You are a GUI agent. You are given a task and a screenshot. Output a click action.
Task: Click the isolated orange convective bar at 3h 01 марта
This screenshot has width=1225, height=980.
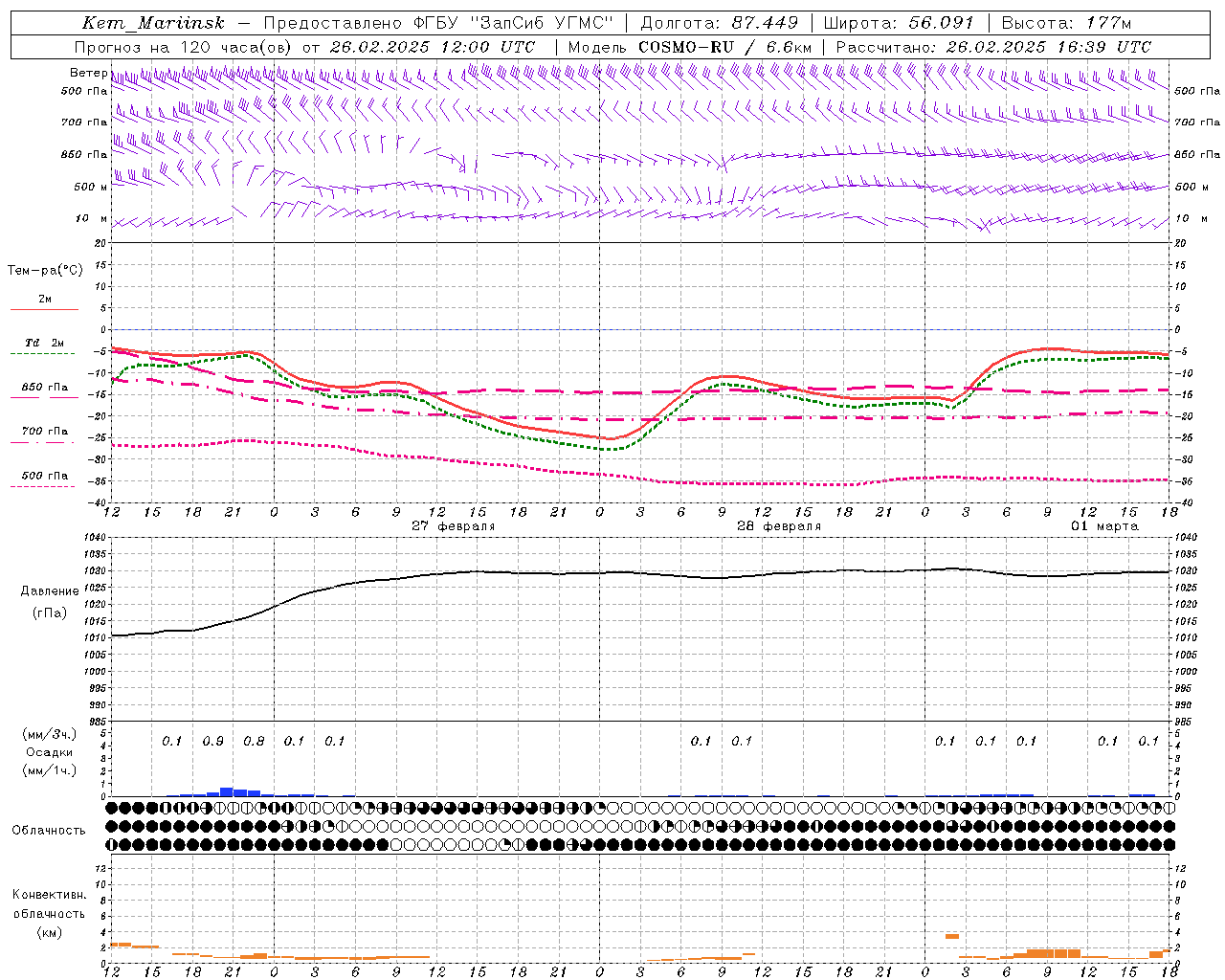pos(952,936)
